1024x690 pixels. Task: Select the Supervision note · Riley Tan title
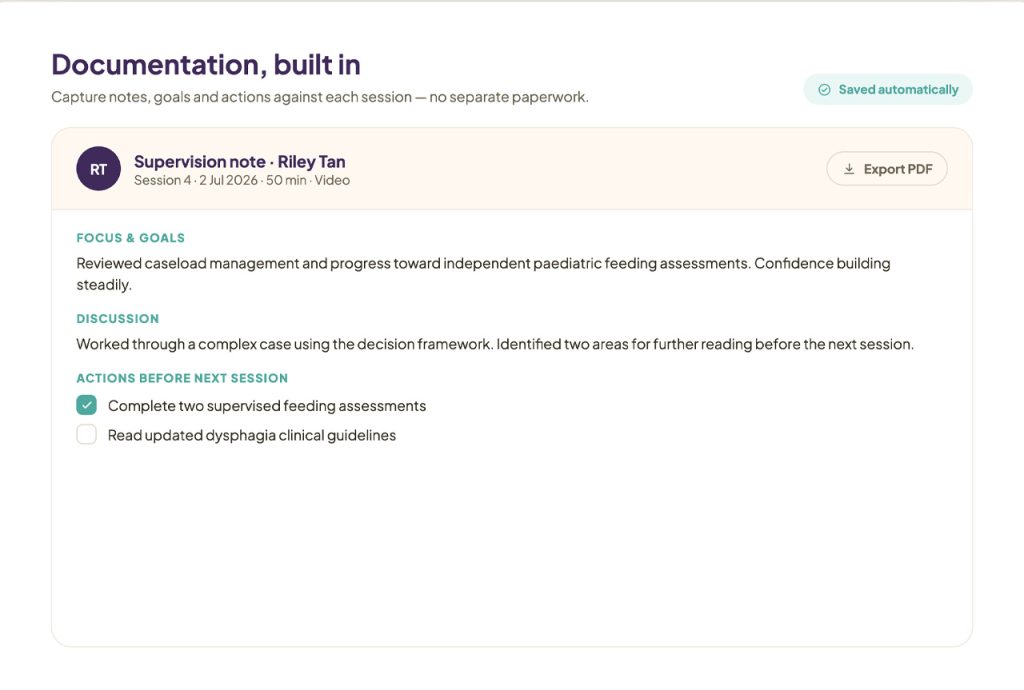(x=240, y=161)
